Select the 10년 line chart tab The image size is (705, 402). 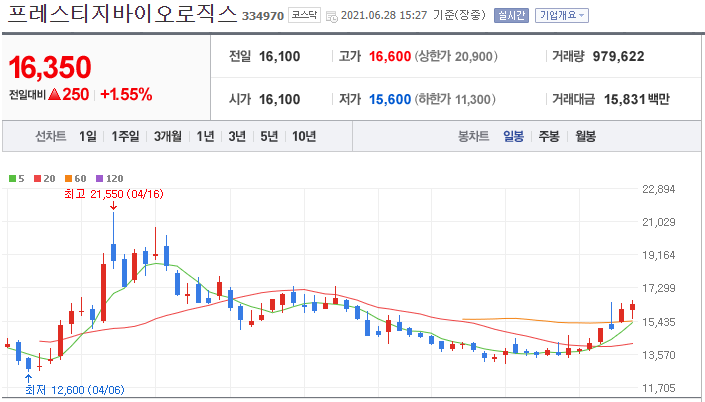304,136
